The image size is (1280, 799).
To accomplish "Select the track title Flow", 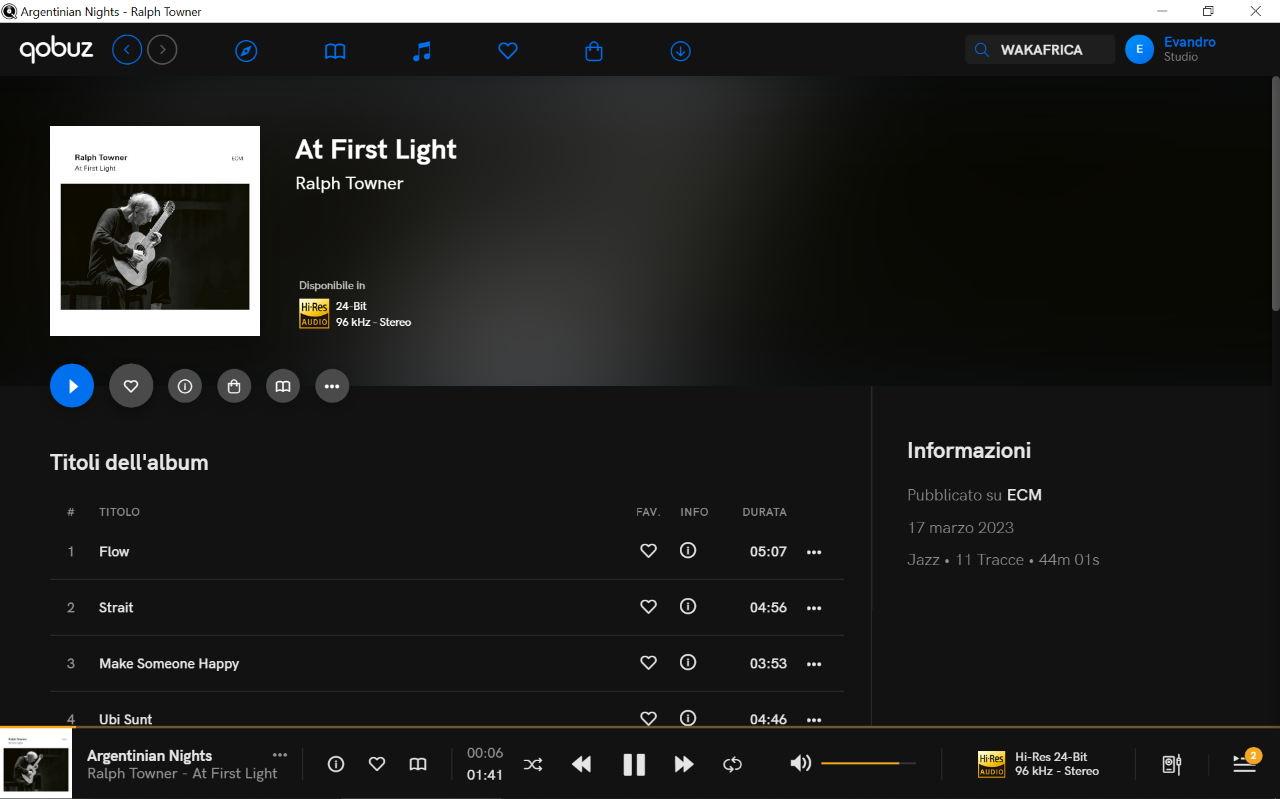I will click(x=114, y=551).
